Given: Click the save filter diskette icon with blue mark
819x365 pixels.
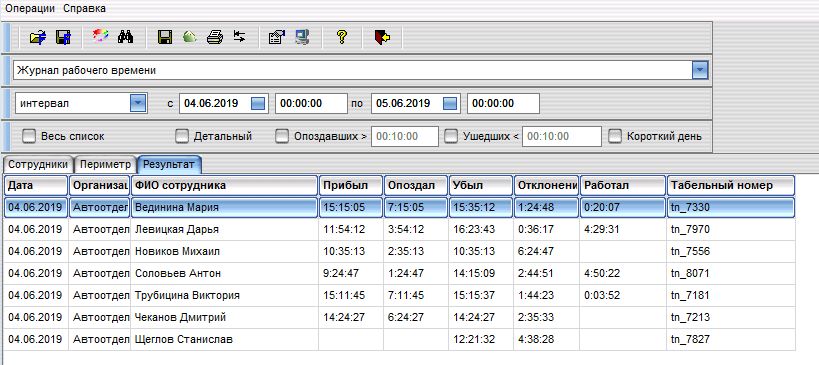Looking at the screenshot, I should click(63, 37).
